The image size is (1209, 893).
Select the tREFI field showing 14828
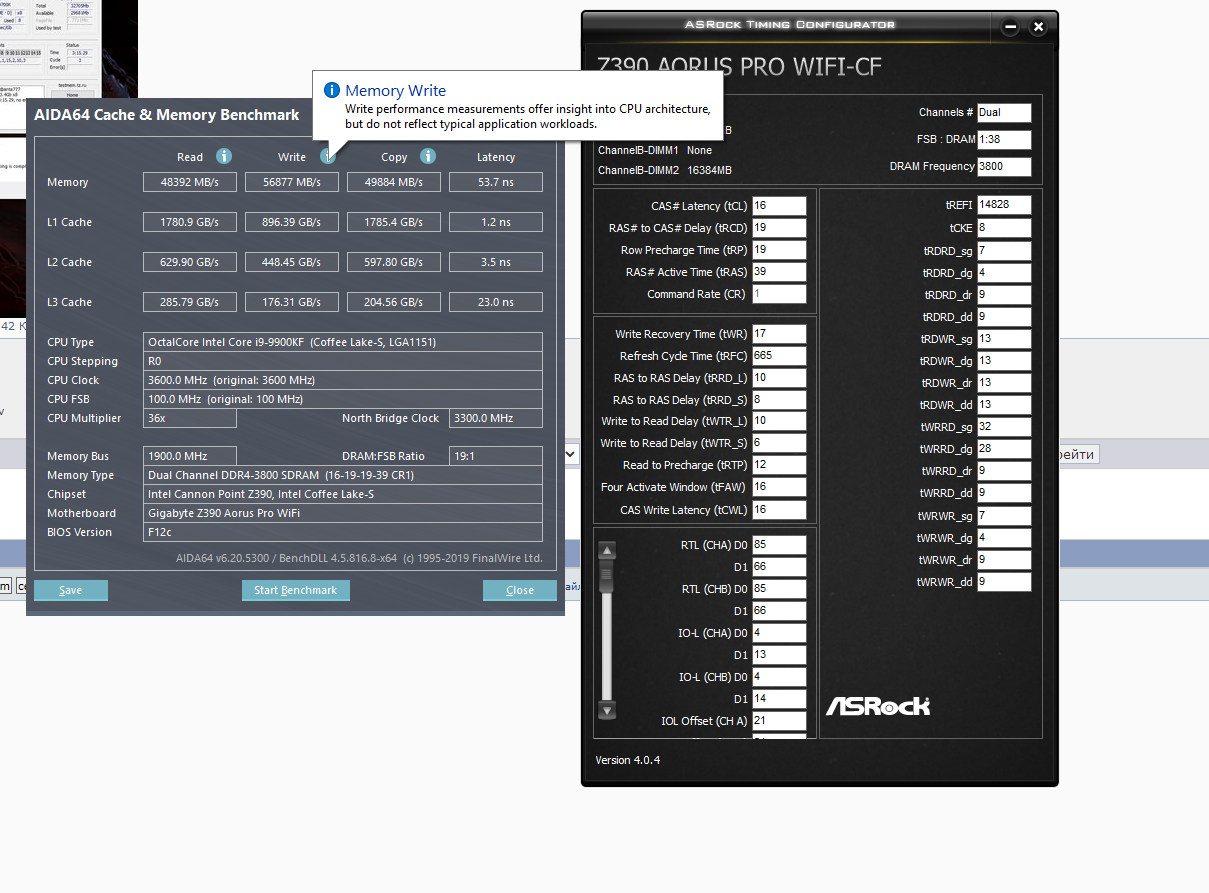tap(1004, 205)
